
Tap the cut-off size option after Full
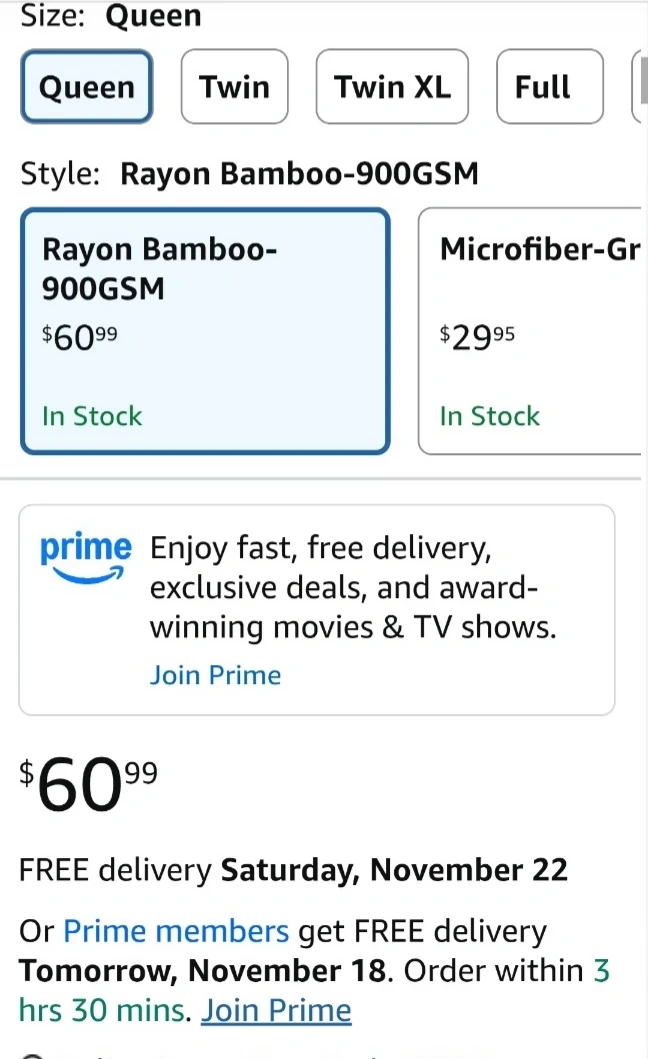[640, 87]
